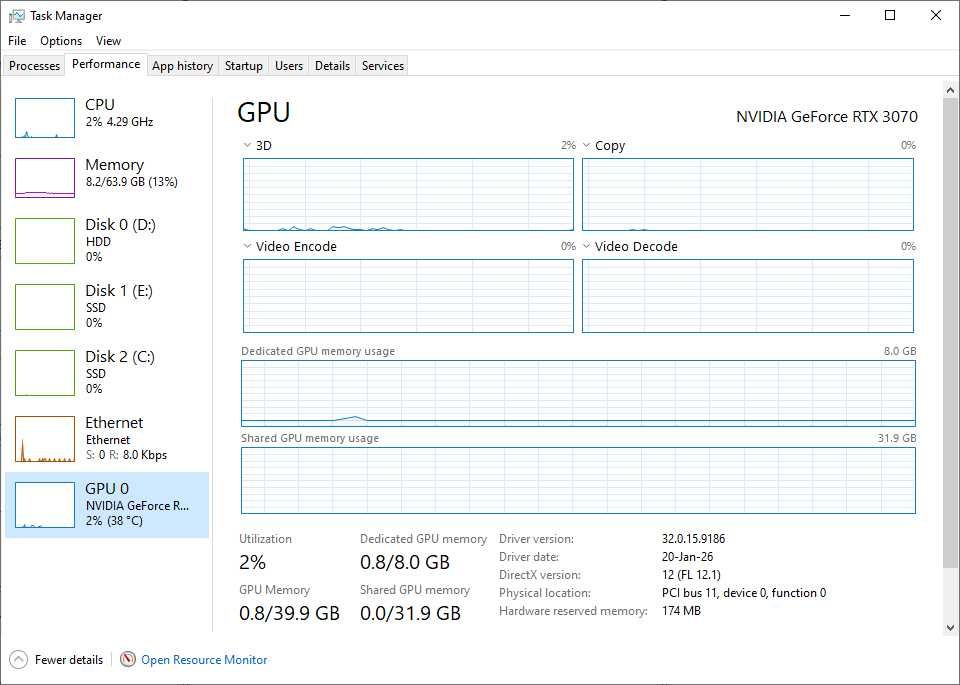Screen dimensions: 960x685
Task: Select the CPU usage graph thumbnail
Action: pos(45,118)
